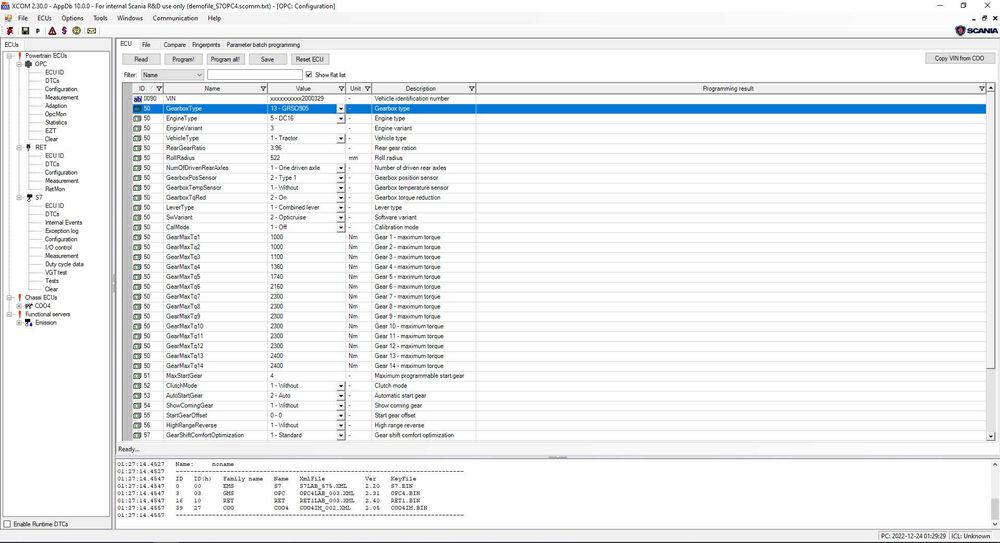Viewport: 1000px width, 543px height.
Task: Open the Communication menu
Action: click(x=175, y=19)
